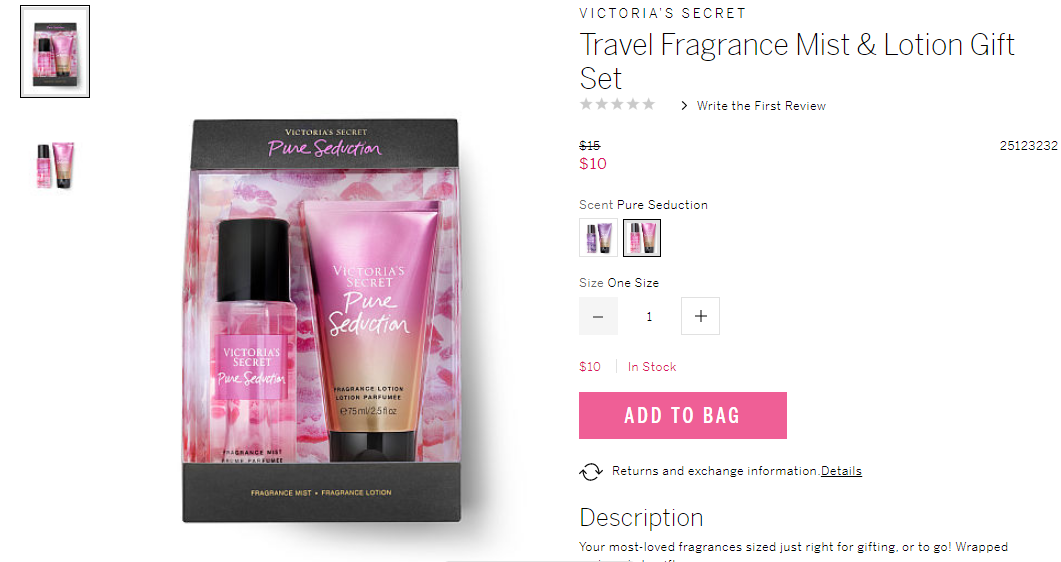This screenshot has height=562, width=1061.
Task: Click the Description heading
Action: 641,517
